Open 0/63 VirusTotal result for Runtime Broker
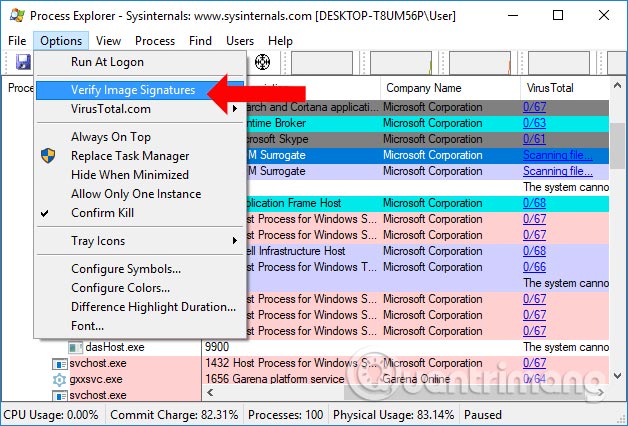 point(534,123)
